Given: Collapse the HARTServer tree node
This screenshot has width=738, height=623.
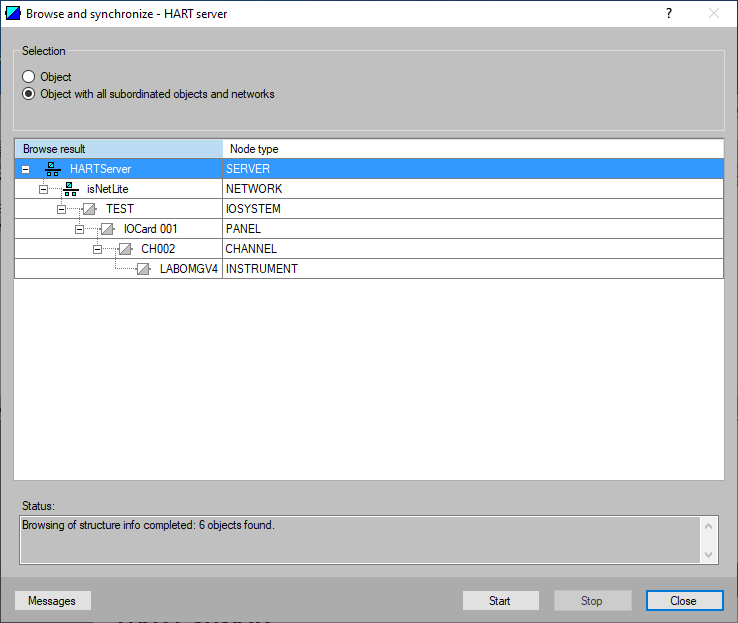Looking at the screenshot, I should click(x=25, y=169).
